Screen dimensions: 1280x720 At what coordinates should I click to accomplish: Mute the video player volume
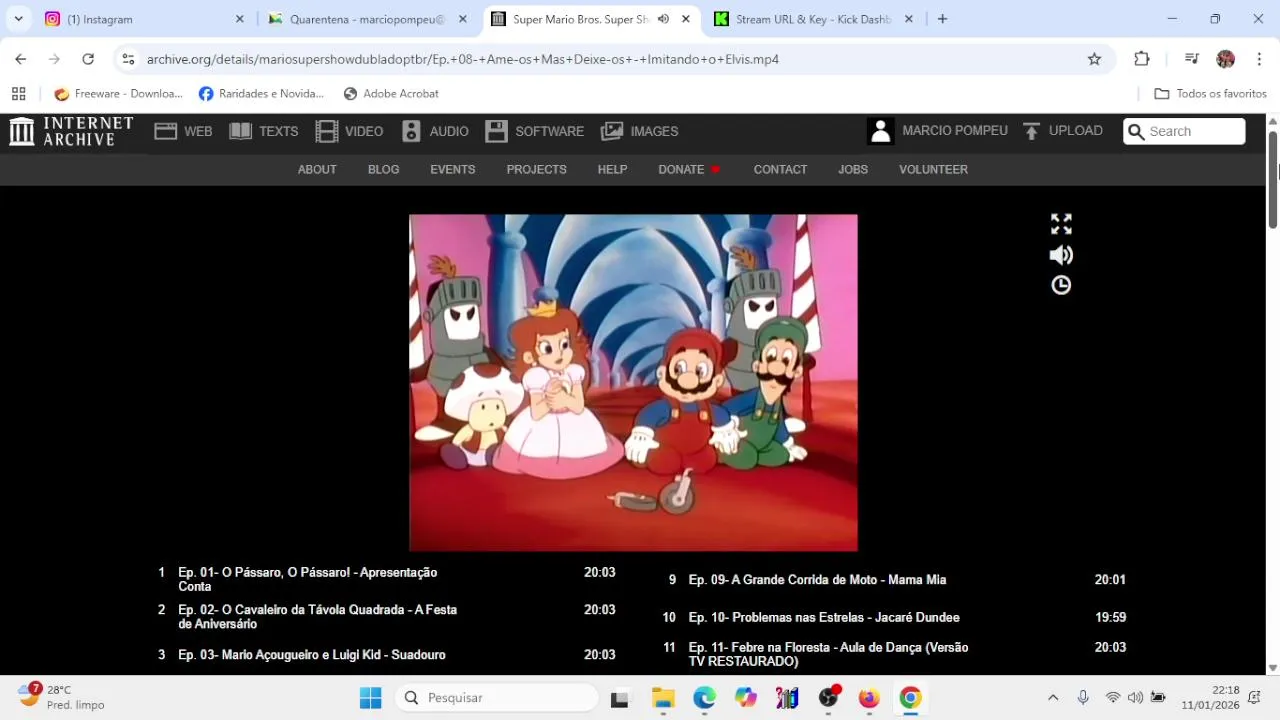click(1061, 255)
